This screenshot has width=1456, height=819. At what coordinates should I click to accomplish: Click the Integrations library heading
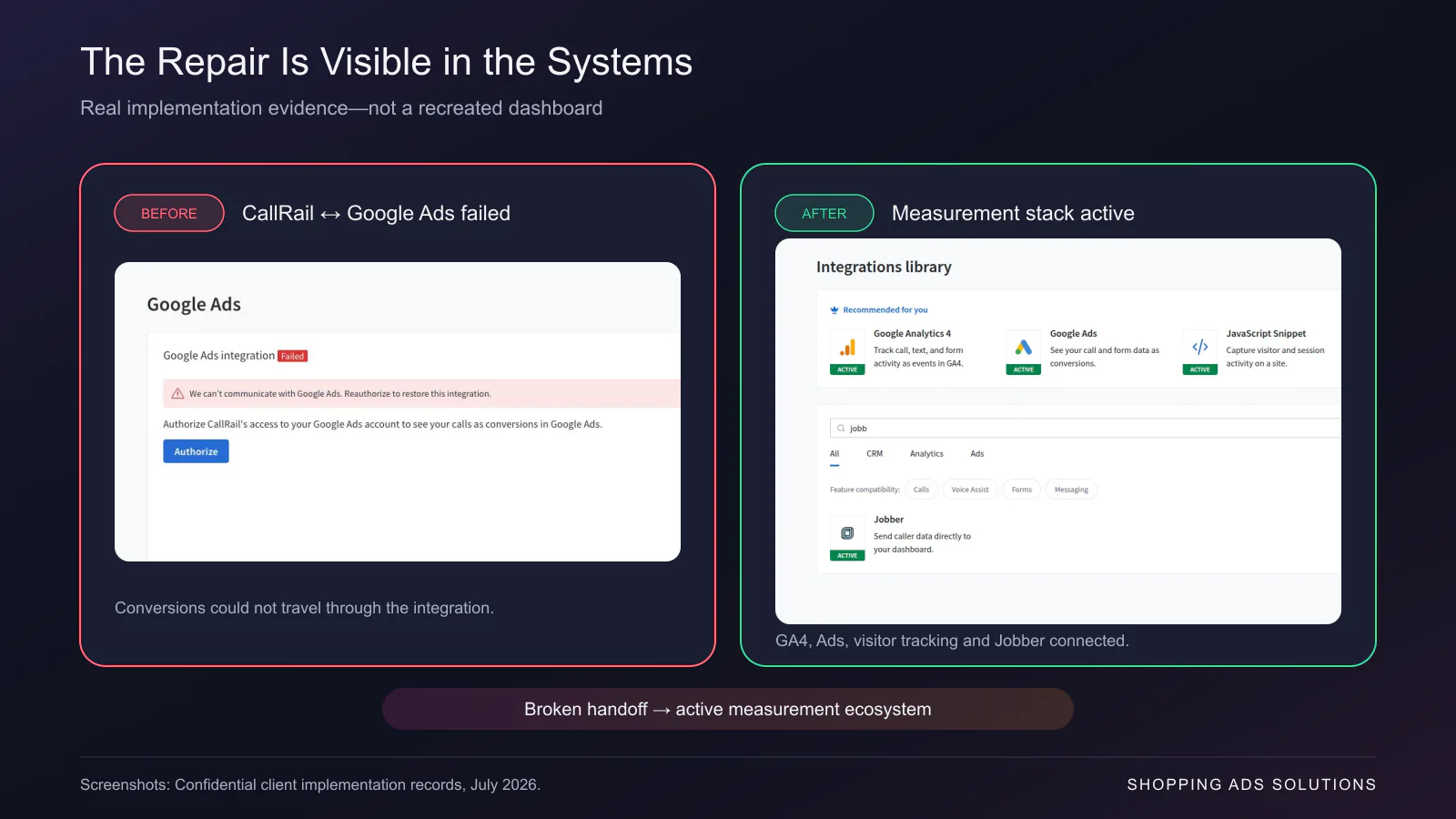[884, 267]
